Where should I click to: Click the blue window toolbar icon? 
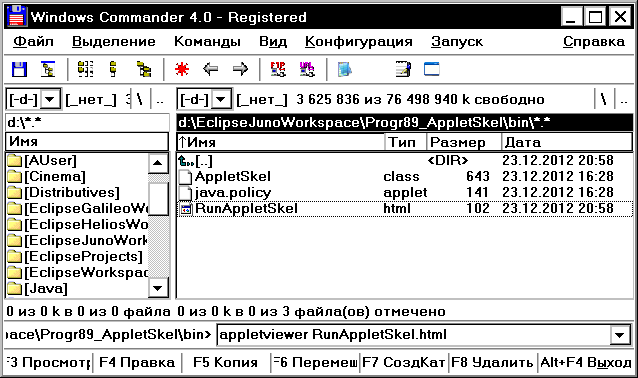[432, 70]
